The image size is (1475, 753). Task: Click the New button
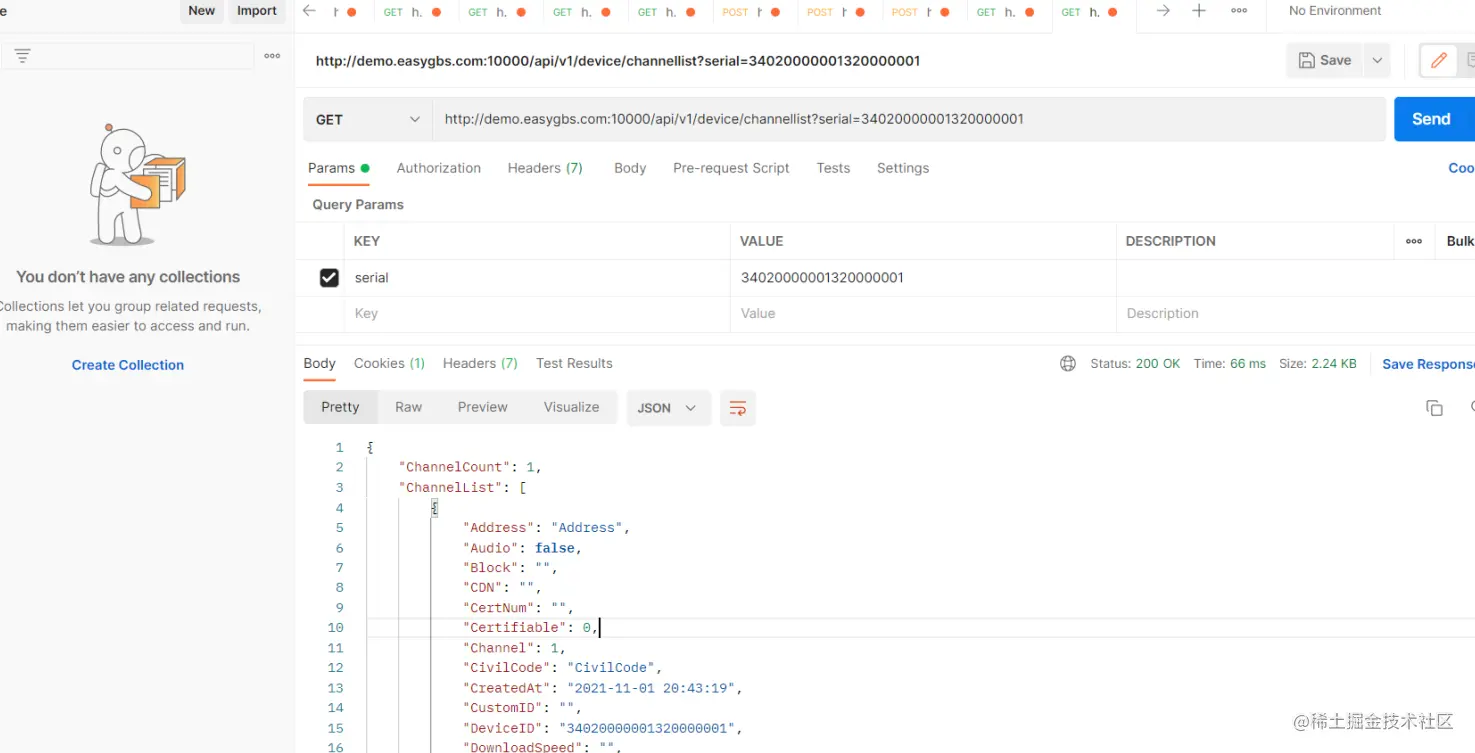(202, 11)
